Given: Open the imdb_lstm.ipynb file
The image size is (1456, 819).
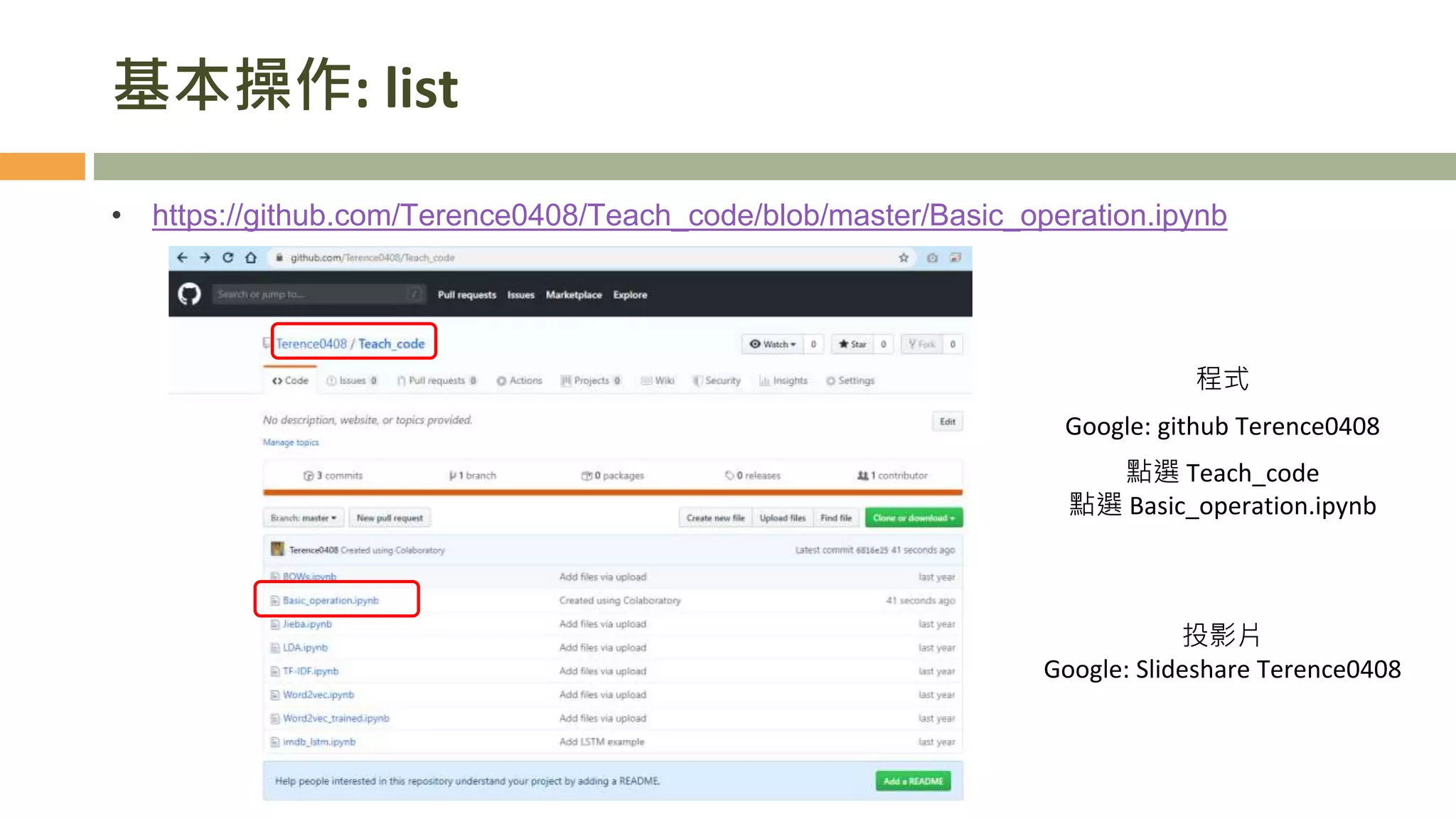Looking at the screenshot, I should 319,742.
